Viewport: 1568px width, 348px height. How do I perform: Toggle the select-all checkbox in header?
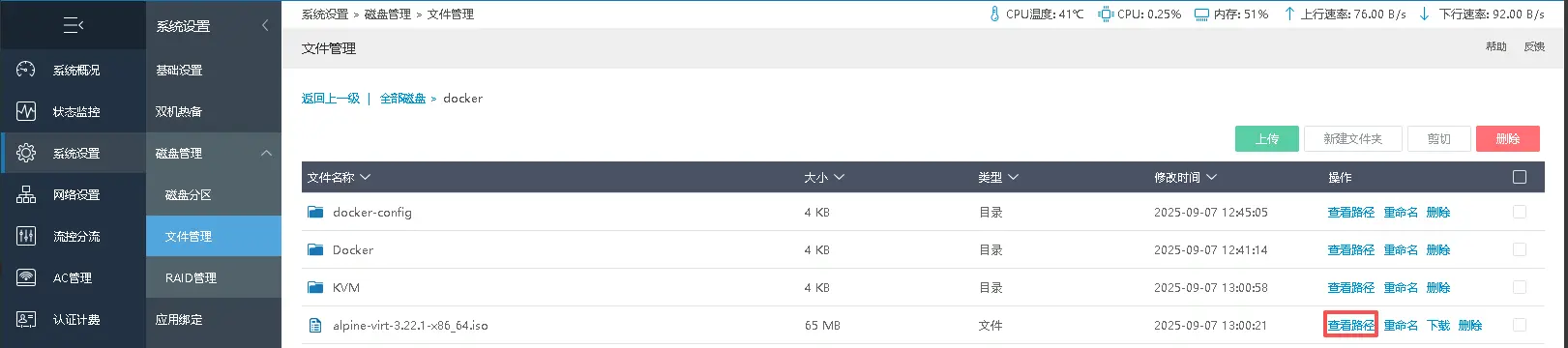pyautogui.click(x=1520, y=177)
